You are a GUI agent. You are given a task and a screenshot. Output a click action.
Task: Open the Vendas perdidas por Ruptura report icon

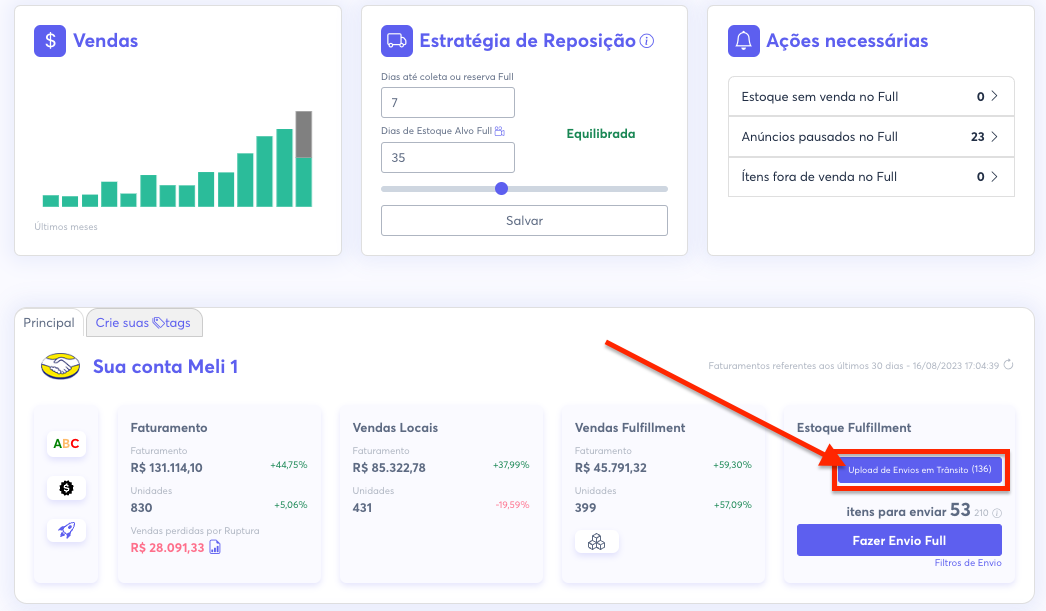[215, 548]
